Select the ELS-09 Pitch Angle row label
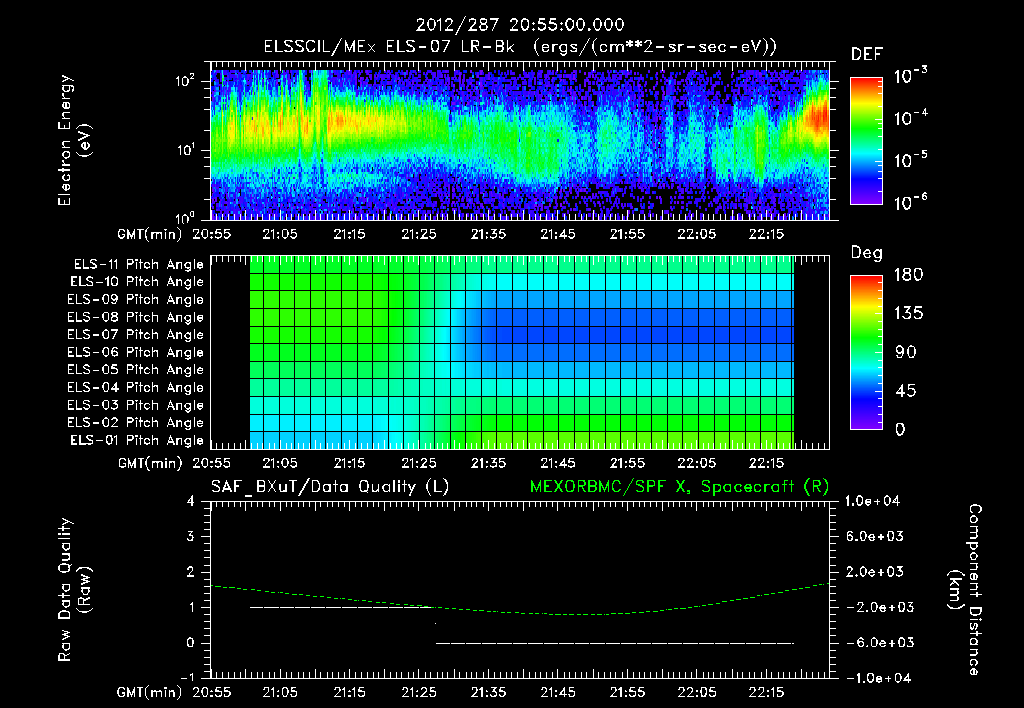The height and width of the screenshot is (708, 1024). click(135, 300)
